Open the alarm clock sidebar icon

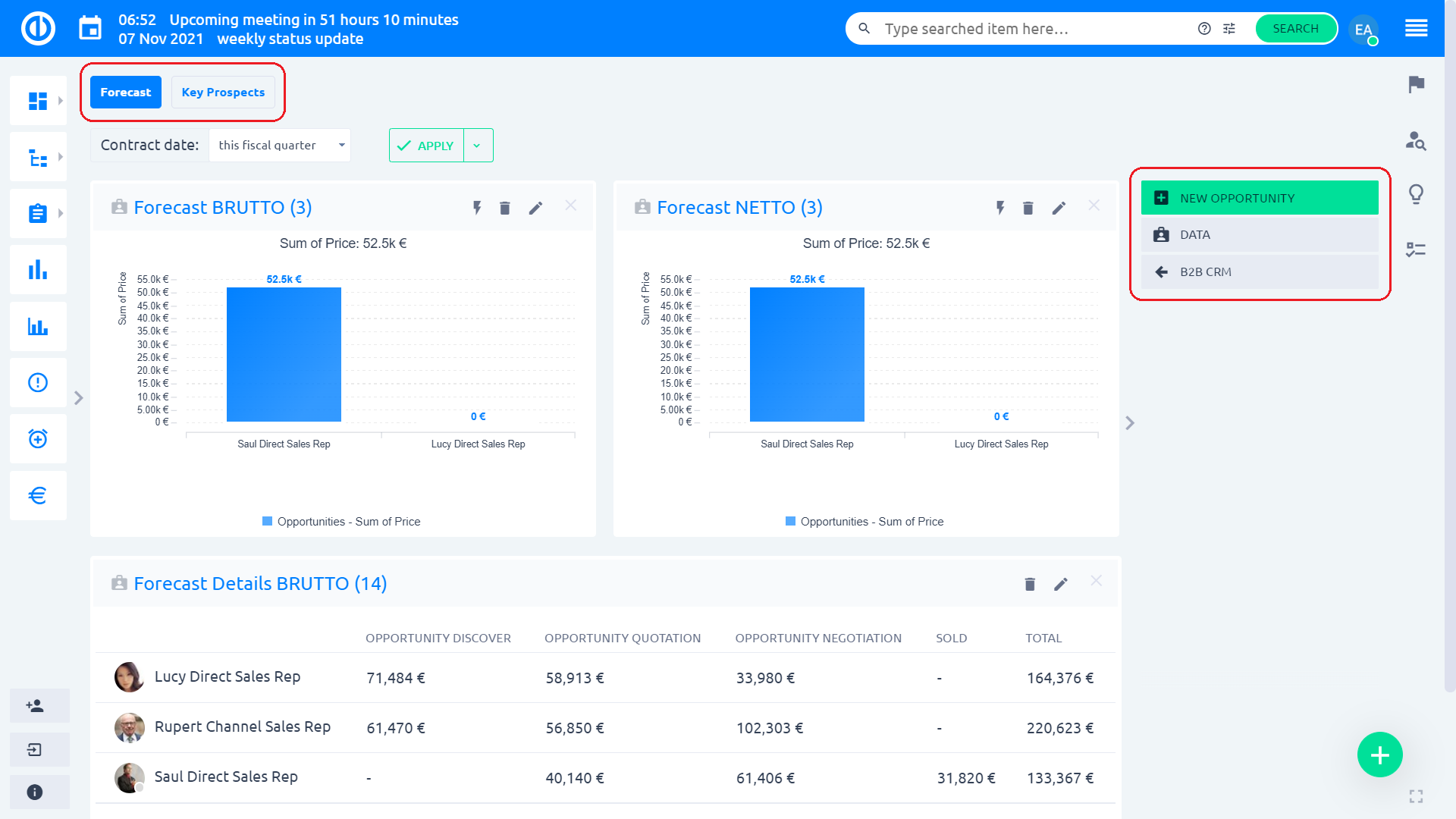click(37, 439)
